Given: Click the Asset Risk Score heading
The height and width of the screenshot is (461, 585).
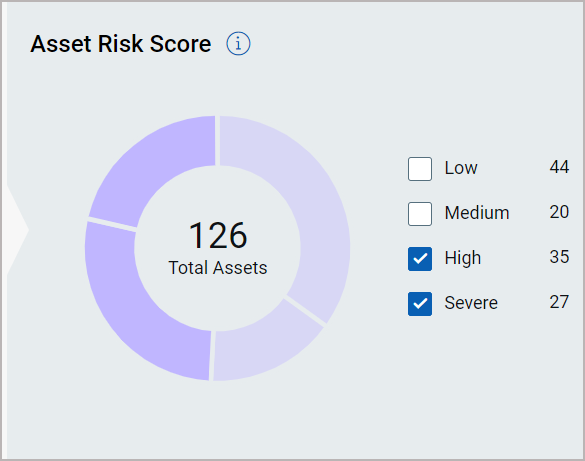Looking at the screenshot, I should tap(121, 44).
